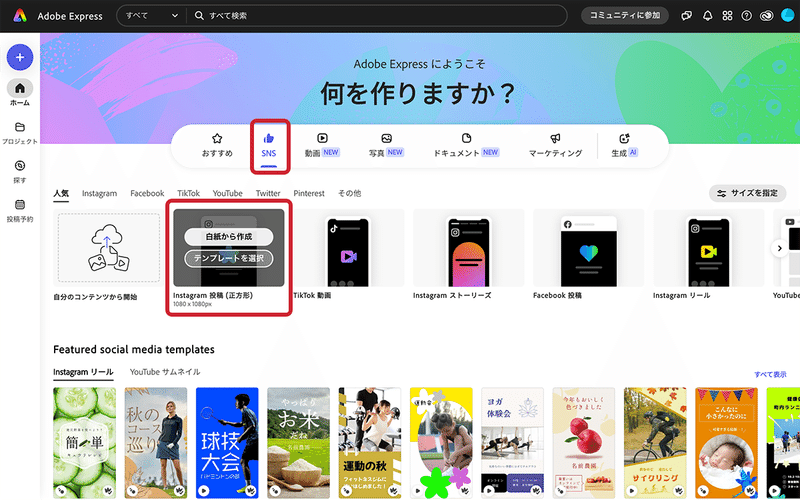Open the apps grid icon
800x500 pixels.
727,16
